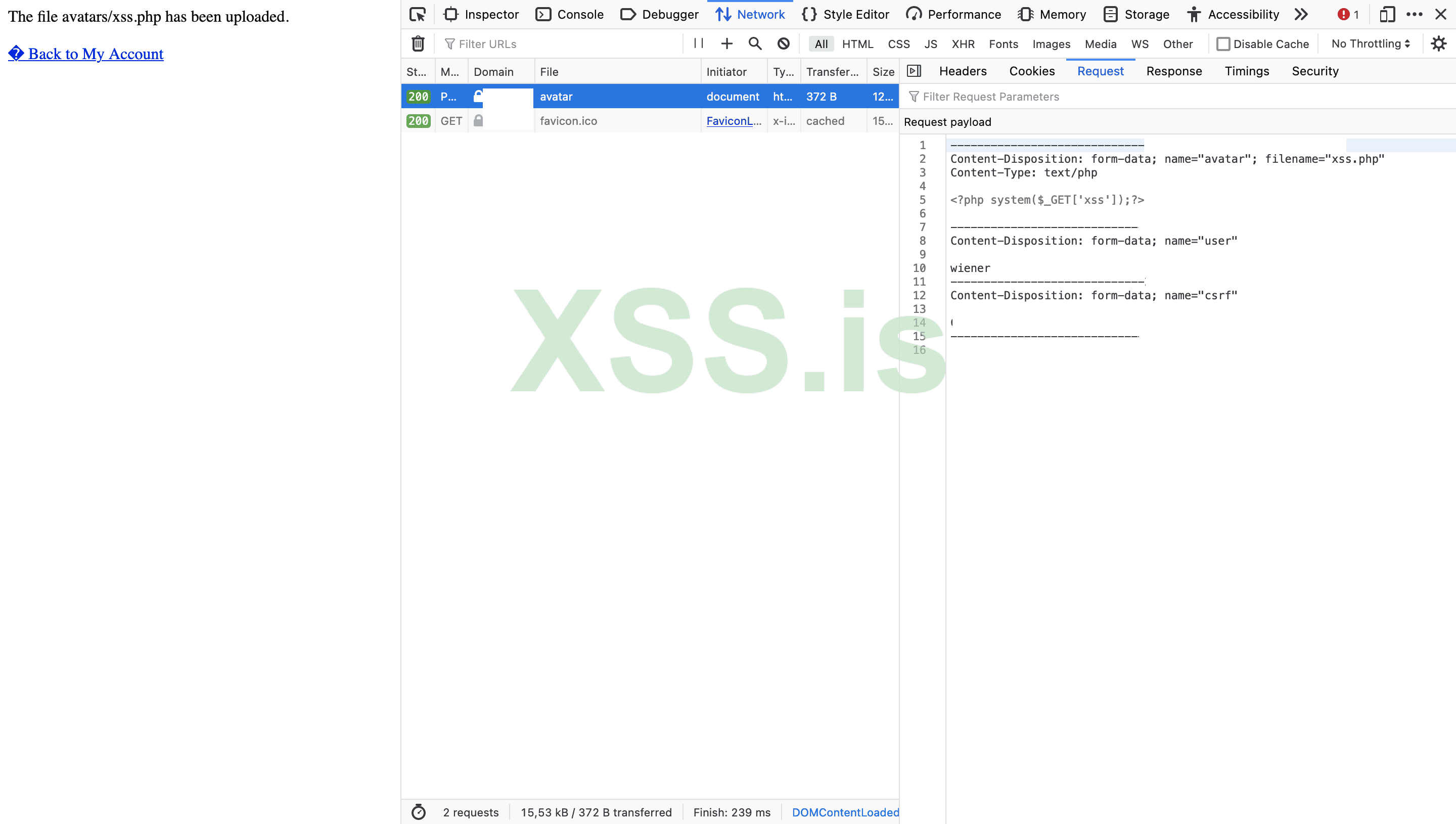
Task: Open network request search
Action: coord(755,43)
